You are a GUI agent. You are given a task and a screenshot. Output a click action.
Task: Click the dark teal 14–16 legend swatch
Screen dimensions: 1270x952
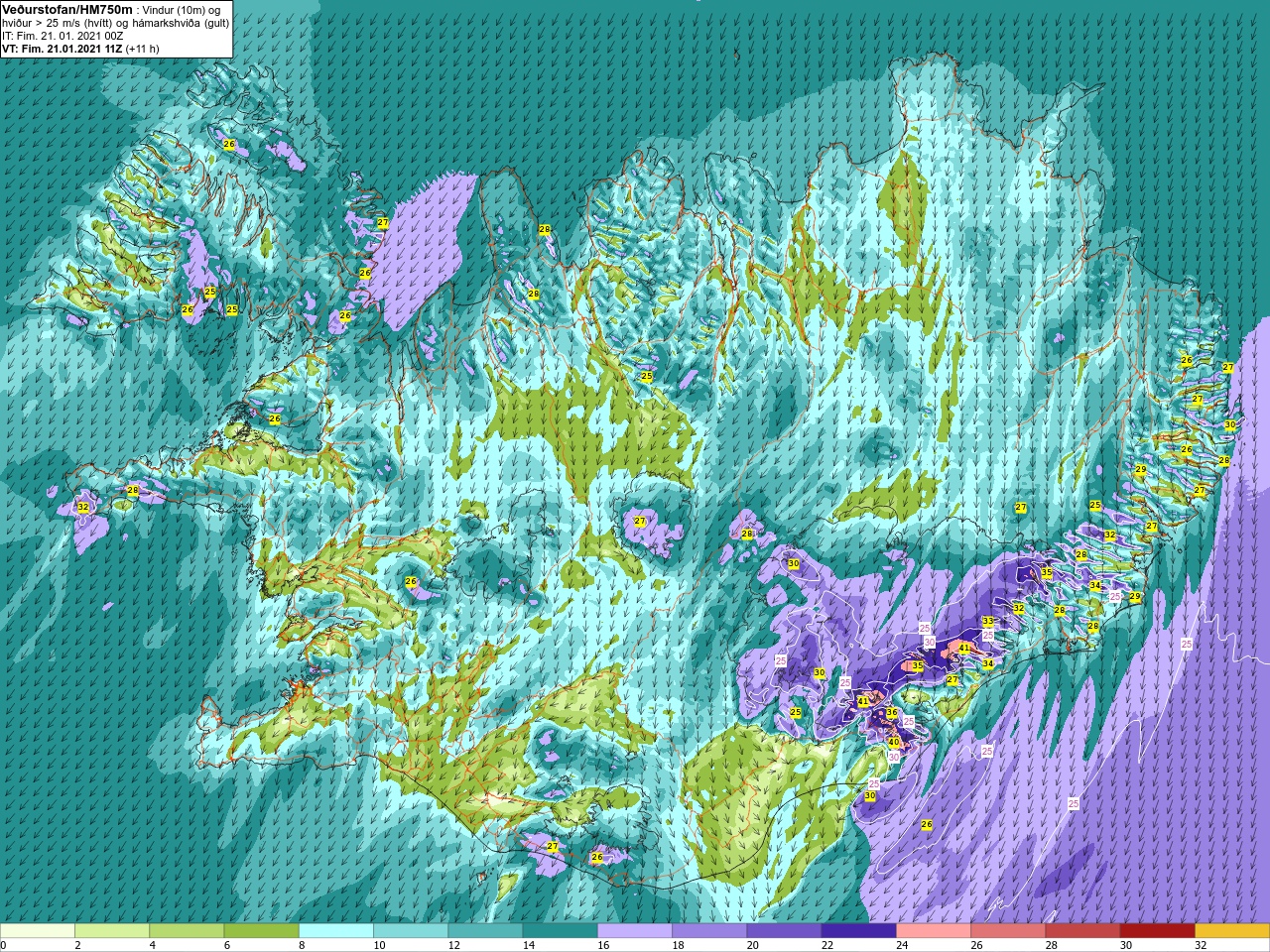pyautogui.click(x=561, y=931)
